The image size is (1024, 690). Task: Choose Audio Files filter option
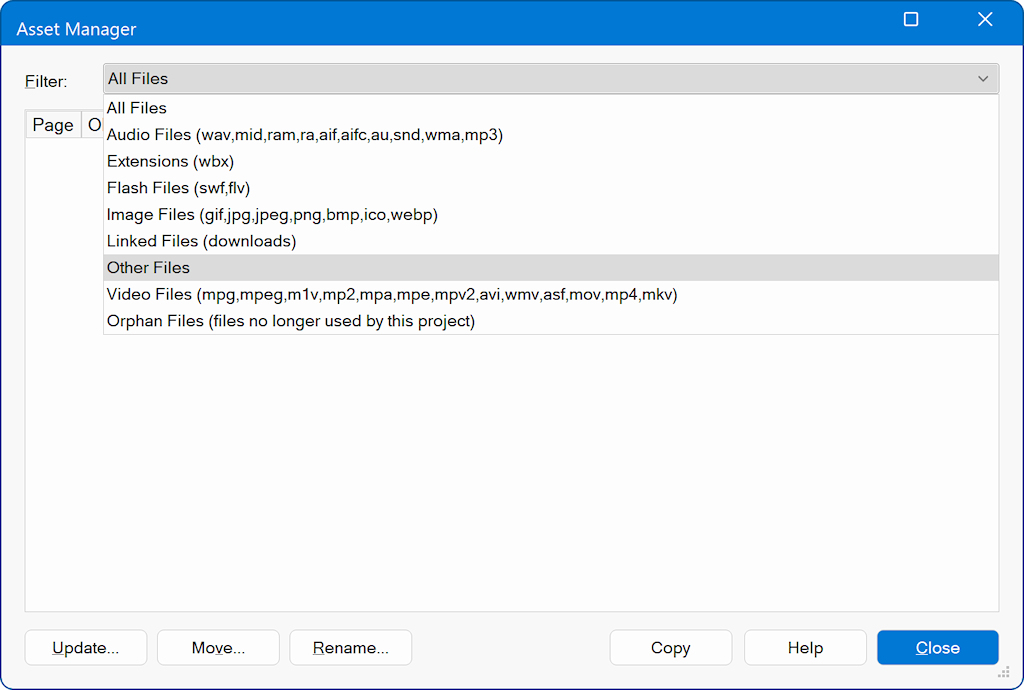pyautogui.click(x=304, y=135)
